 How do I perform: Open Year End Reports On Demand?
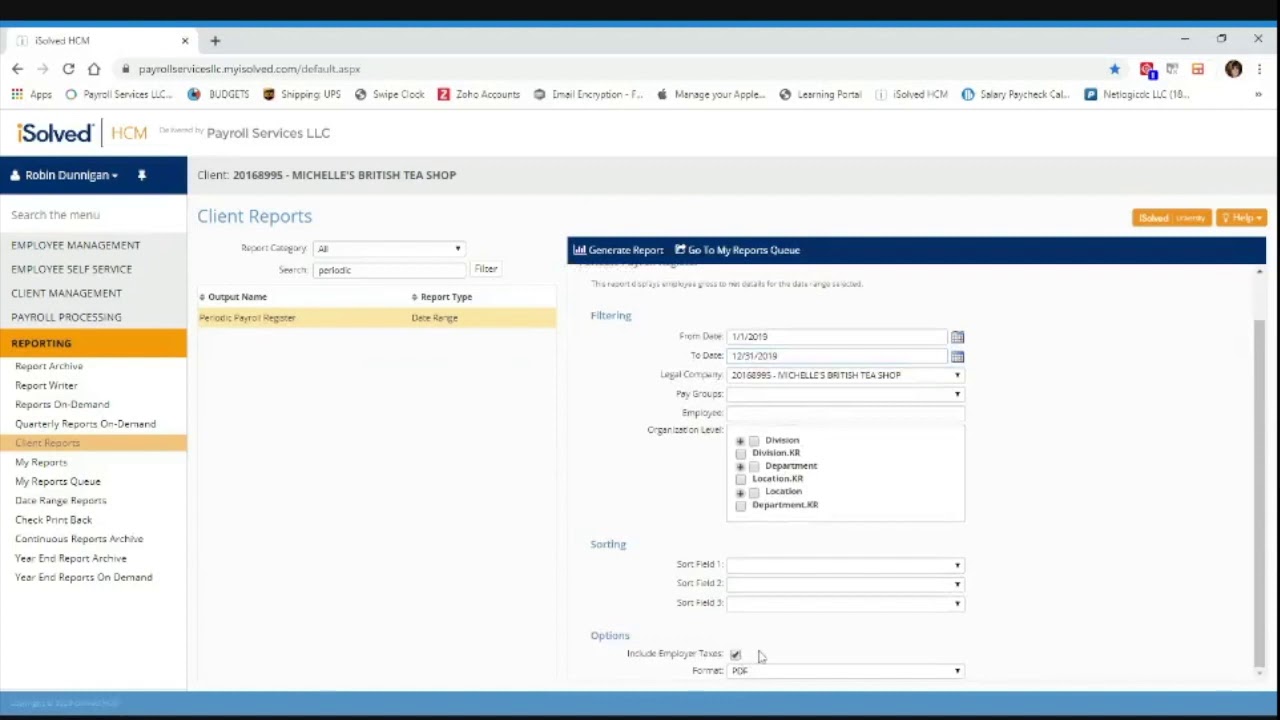[x=84, y=578]
